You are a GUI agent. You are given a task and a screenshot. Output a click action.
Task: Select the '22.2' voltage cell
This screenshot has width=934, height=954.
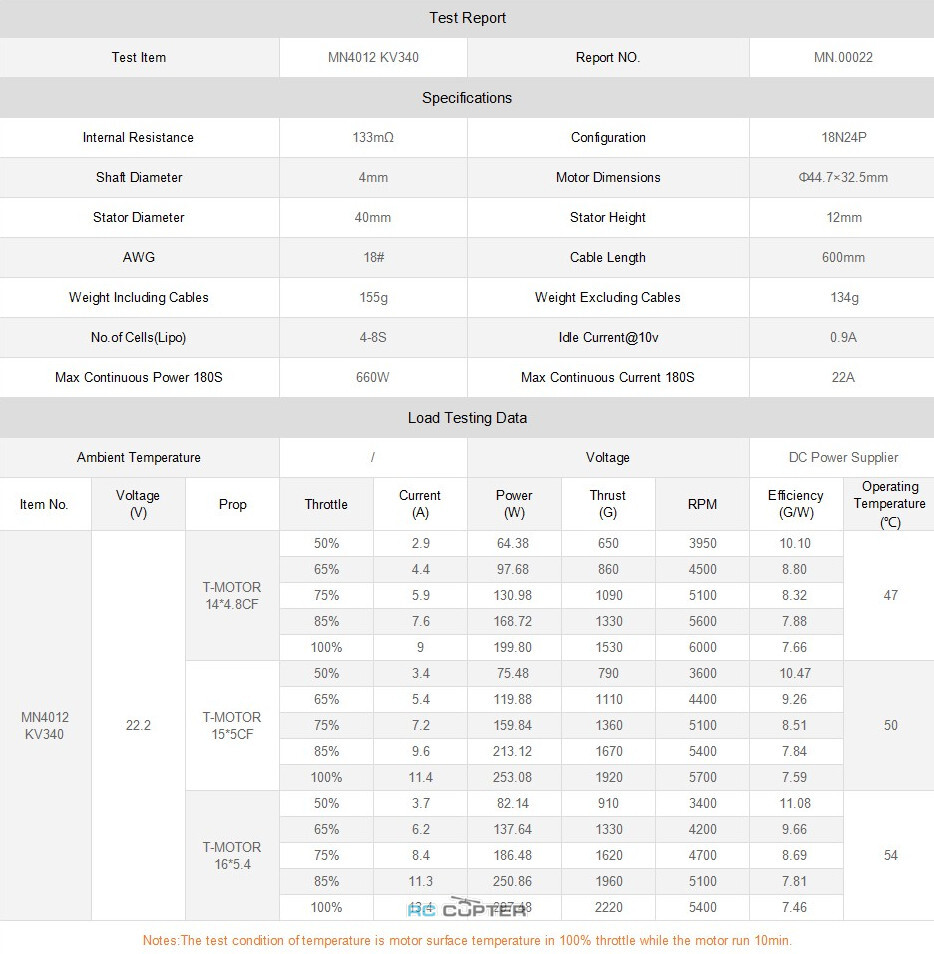coord(138,726)
